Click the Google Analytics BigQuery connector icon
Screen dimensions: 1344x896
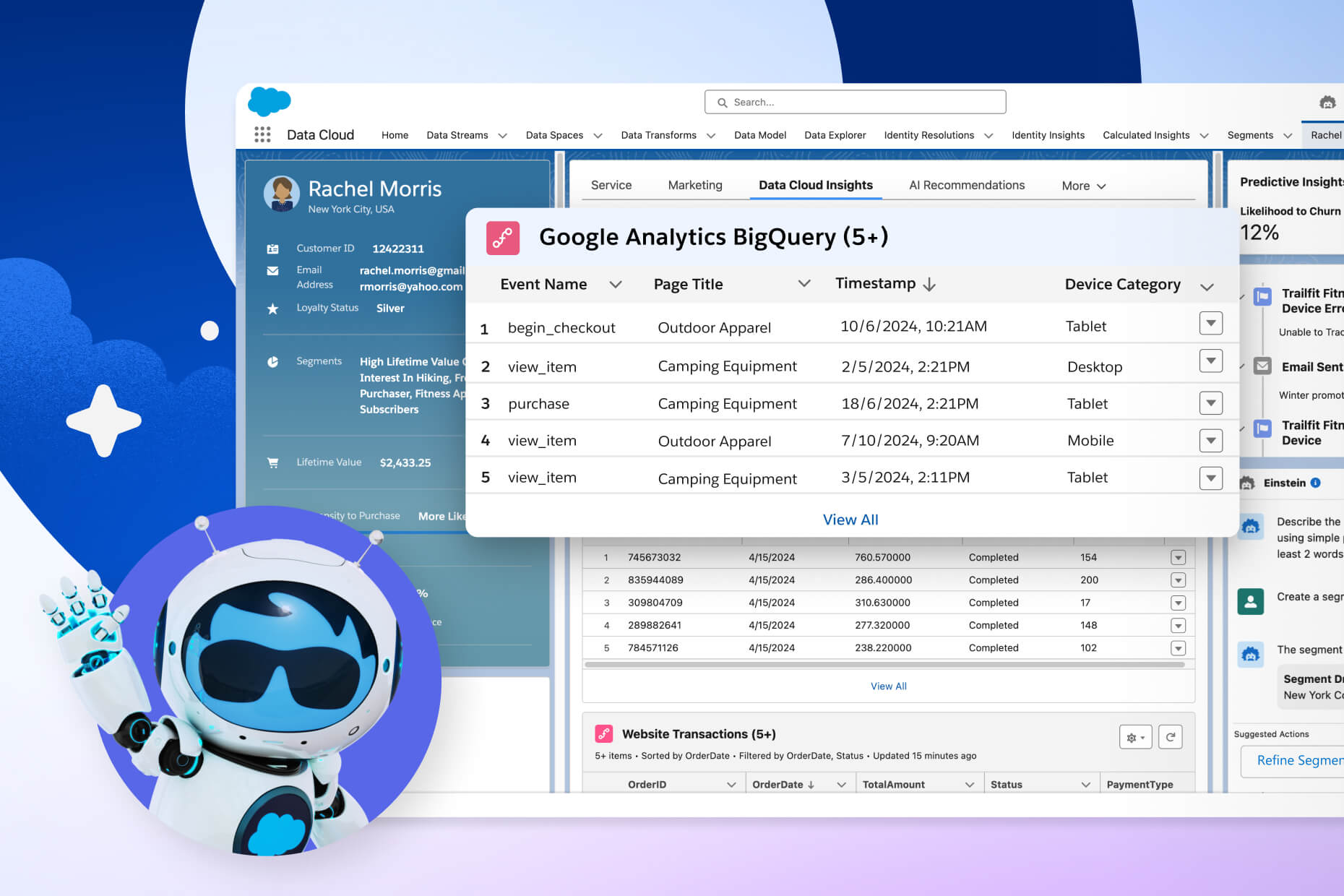point(503,238)
